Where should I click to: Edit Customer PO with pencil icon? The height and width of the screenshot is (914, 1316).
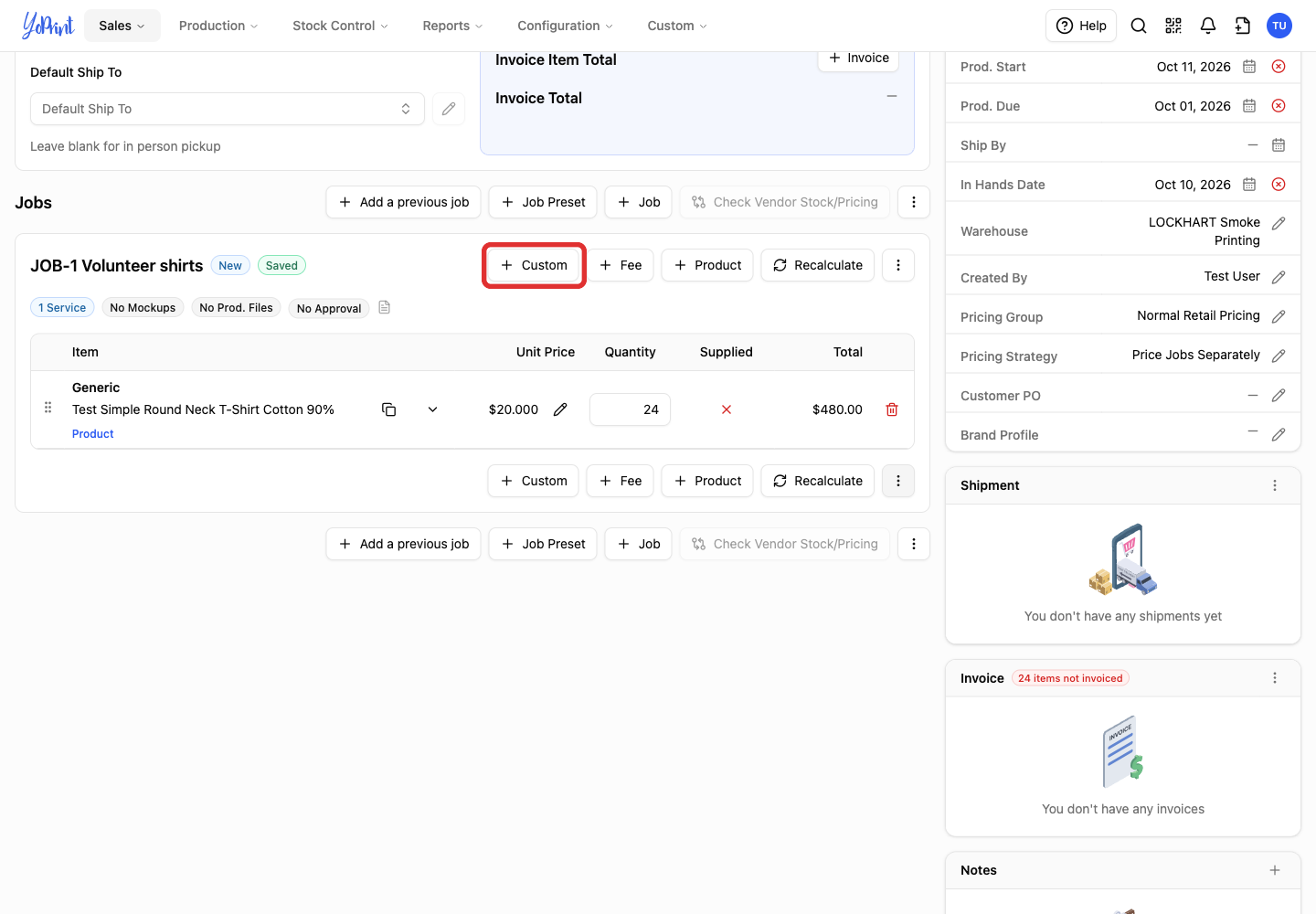pyautogui.click(x=1279, y=396)
